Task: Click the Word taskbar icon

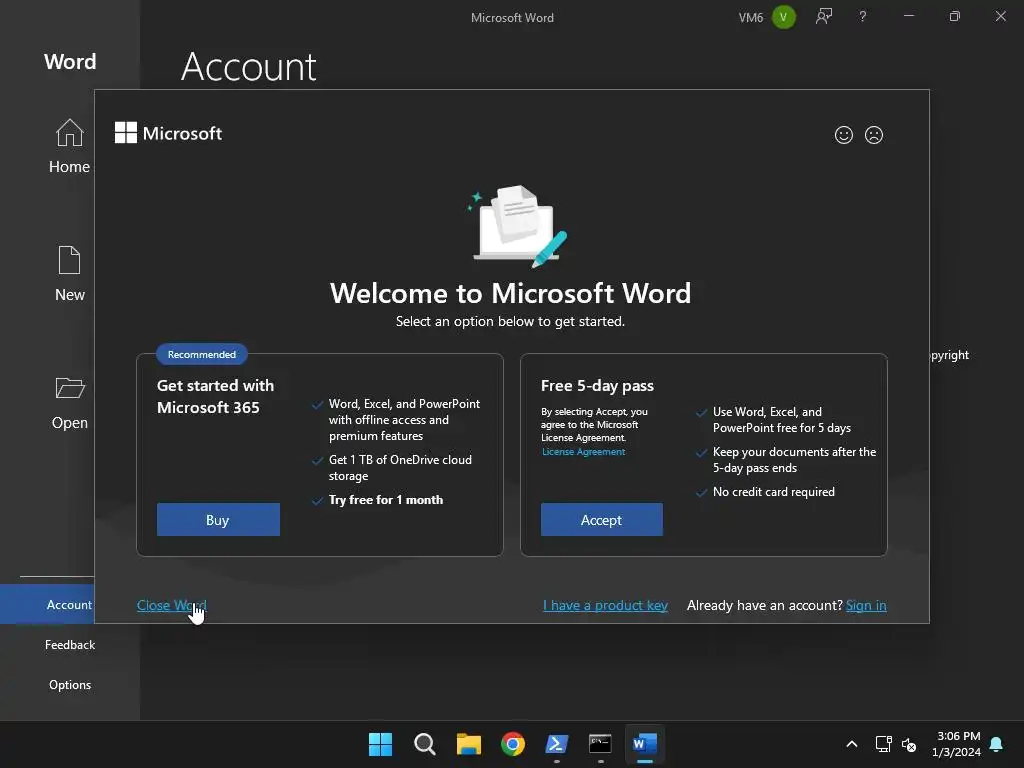Action: 645,744
